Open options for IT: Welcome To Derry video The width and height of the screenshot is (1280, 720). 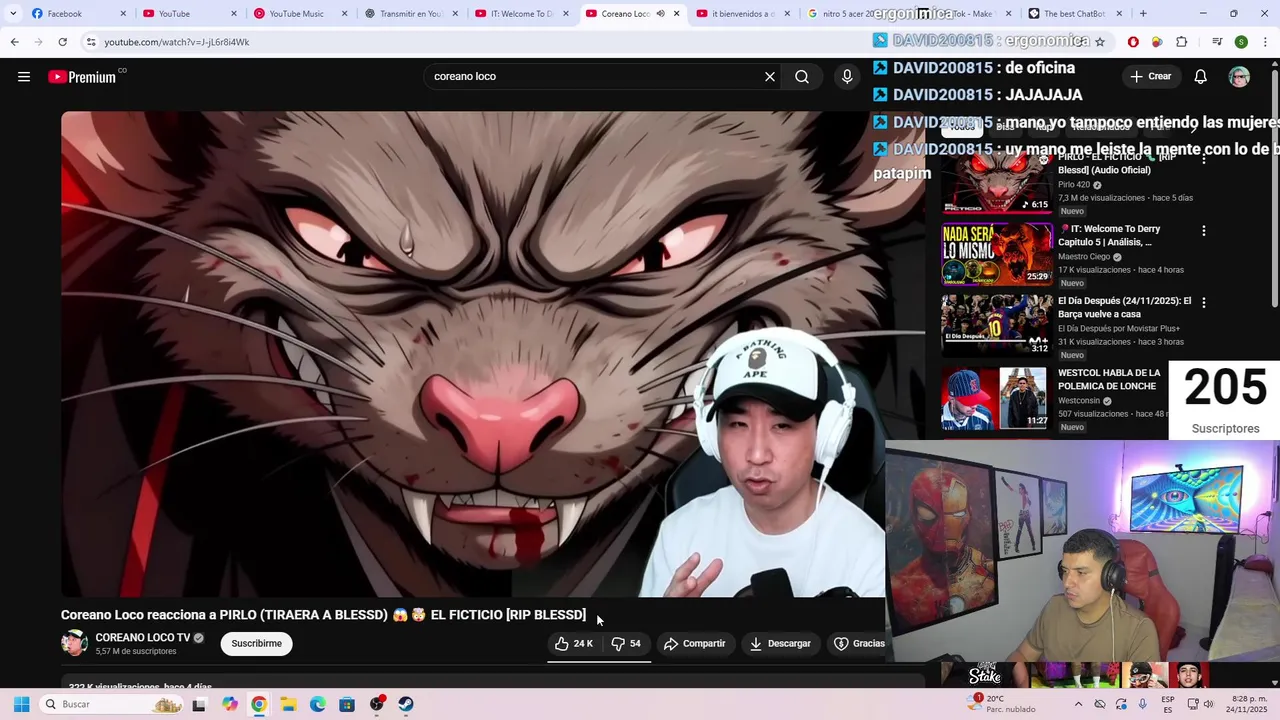(x=1204, y=231)
